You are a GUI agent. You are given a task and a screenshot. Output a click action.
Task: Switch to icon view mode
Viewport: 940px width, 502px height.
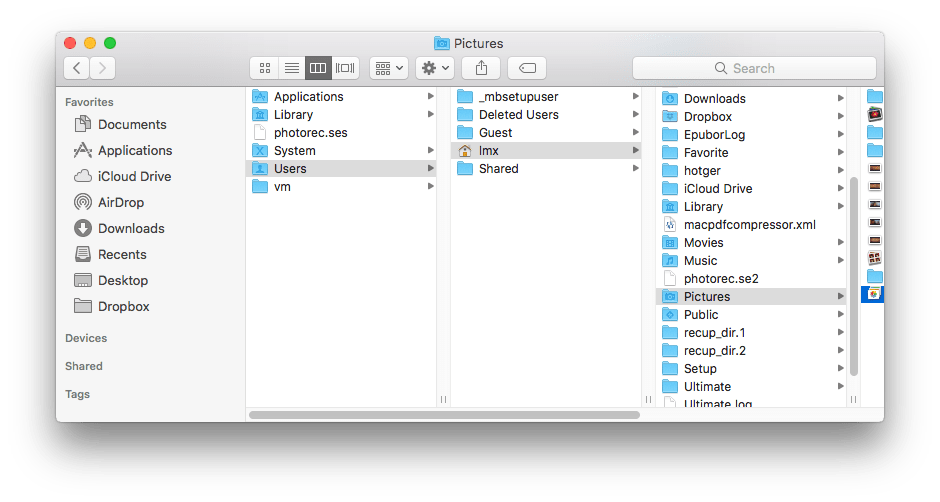[x=264, y=68]
